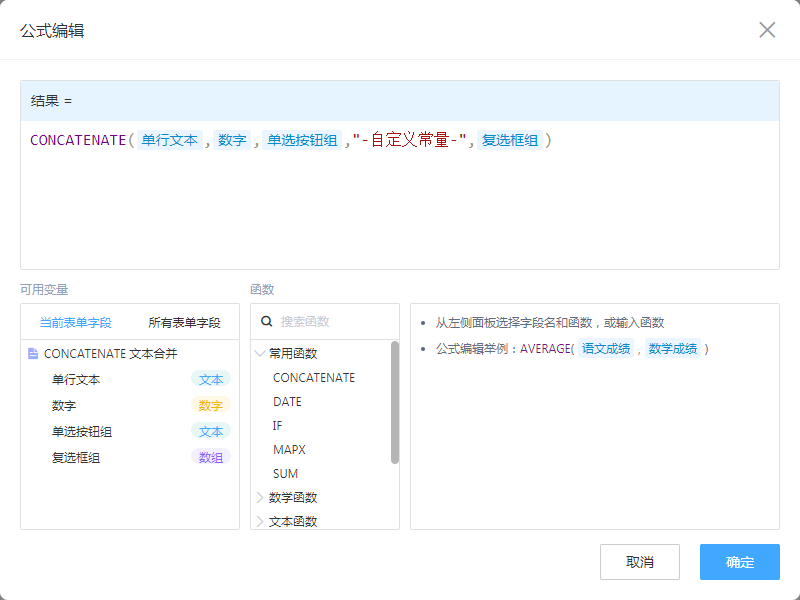
Task: Select the DATE function
Action: tap(287, 402)
